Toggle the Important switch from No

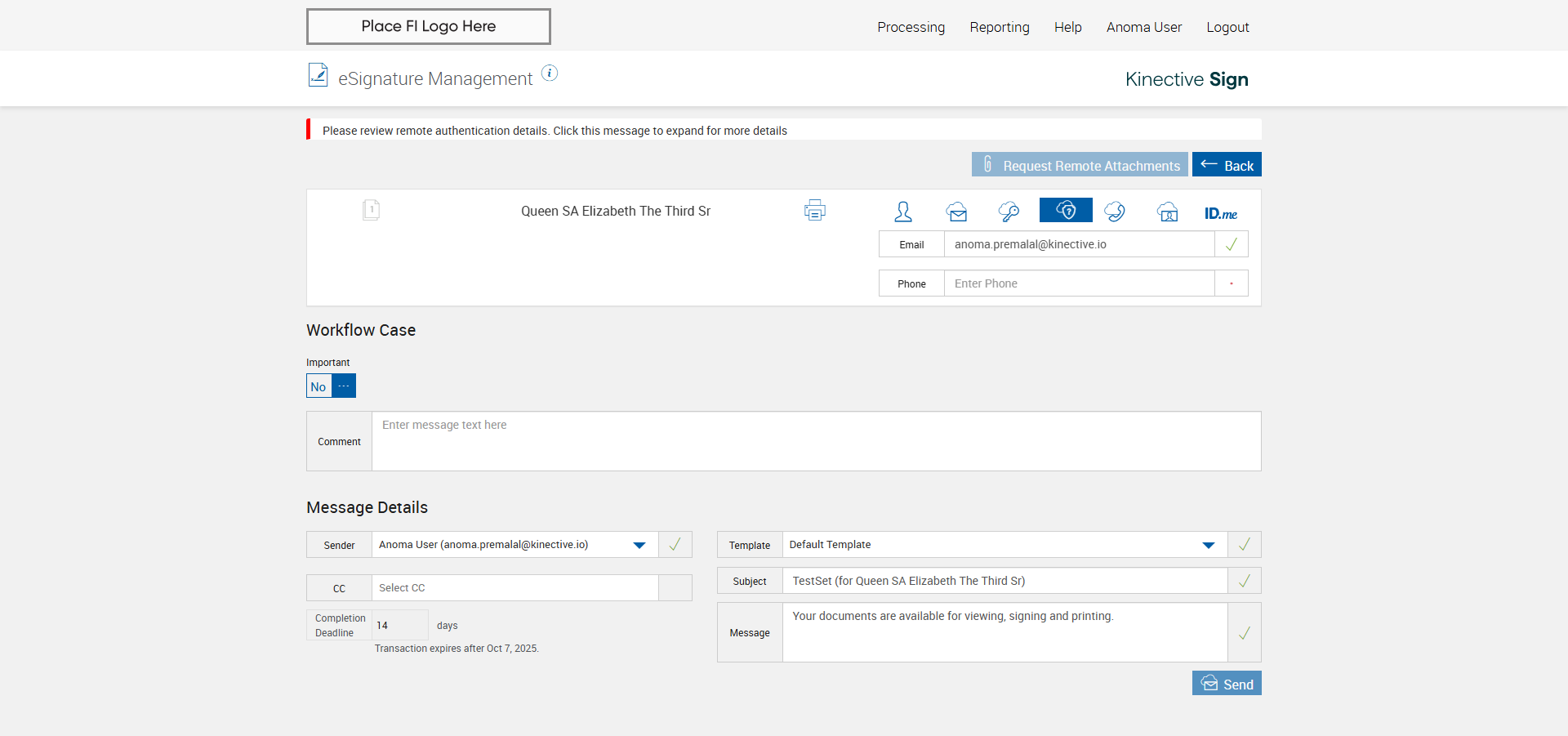click(x=331, y=386)
